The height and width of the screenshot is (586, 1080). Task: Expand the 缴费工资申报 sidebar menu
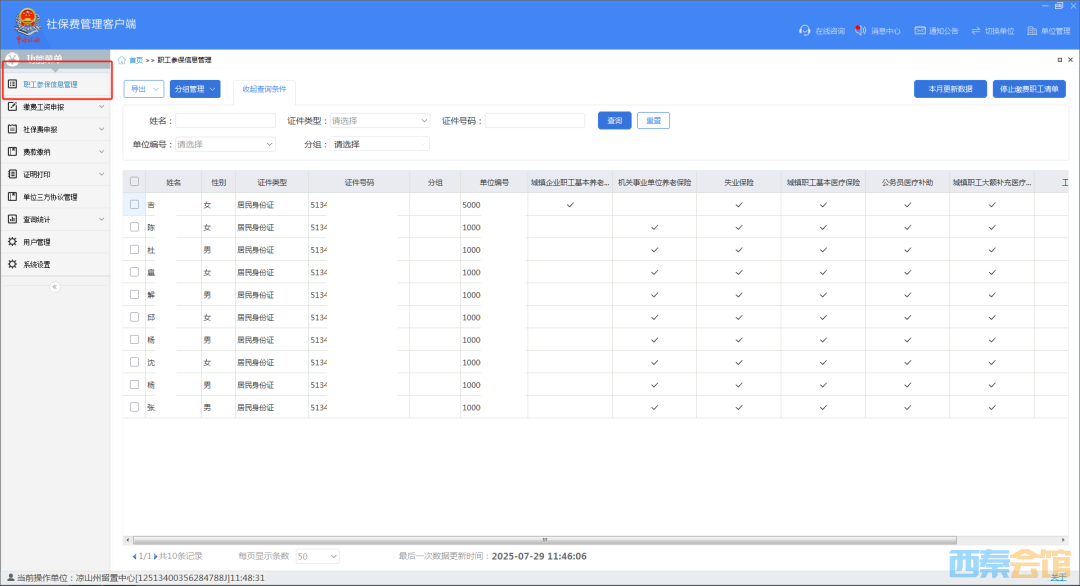click(55, 107)
